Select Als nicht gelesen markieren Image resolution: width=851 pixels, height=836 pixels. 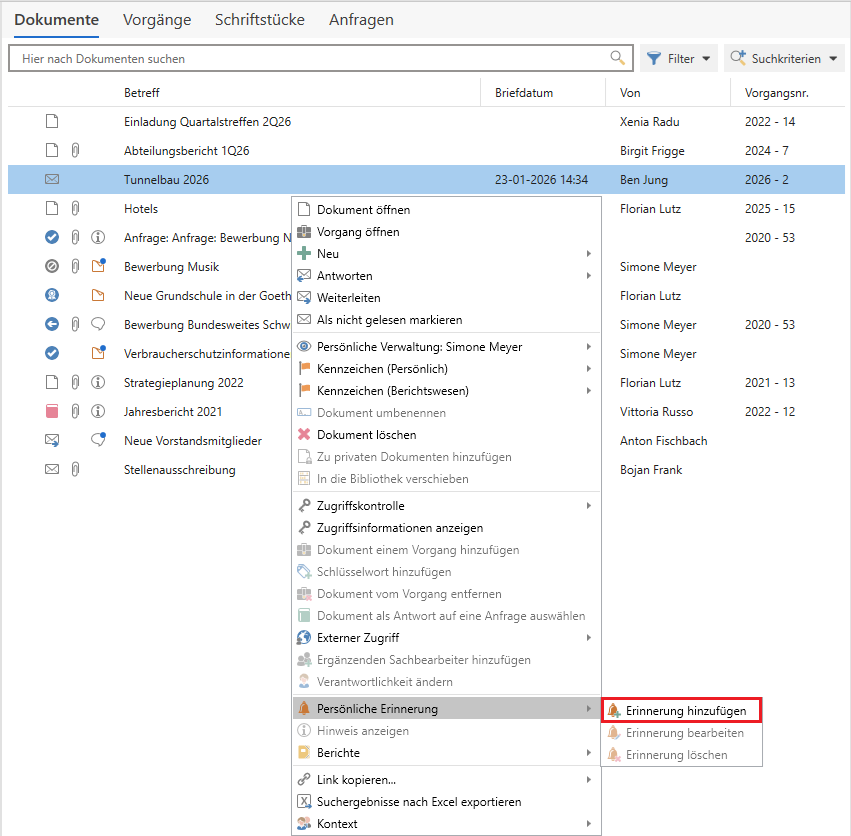click(x=447, y=320)
